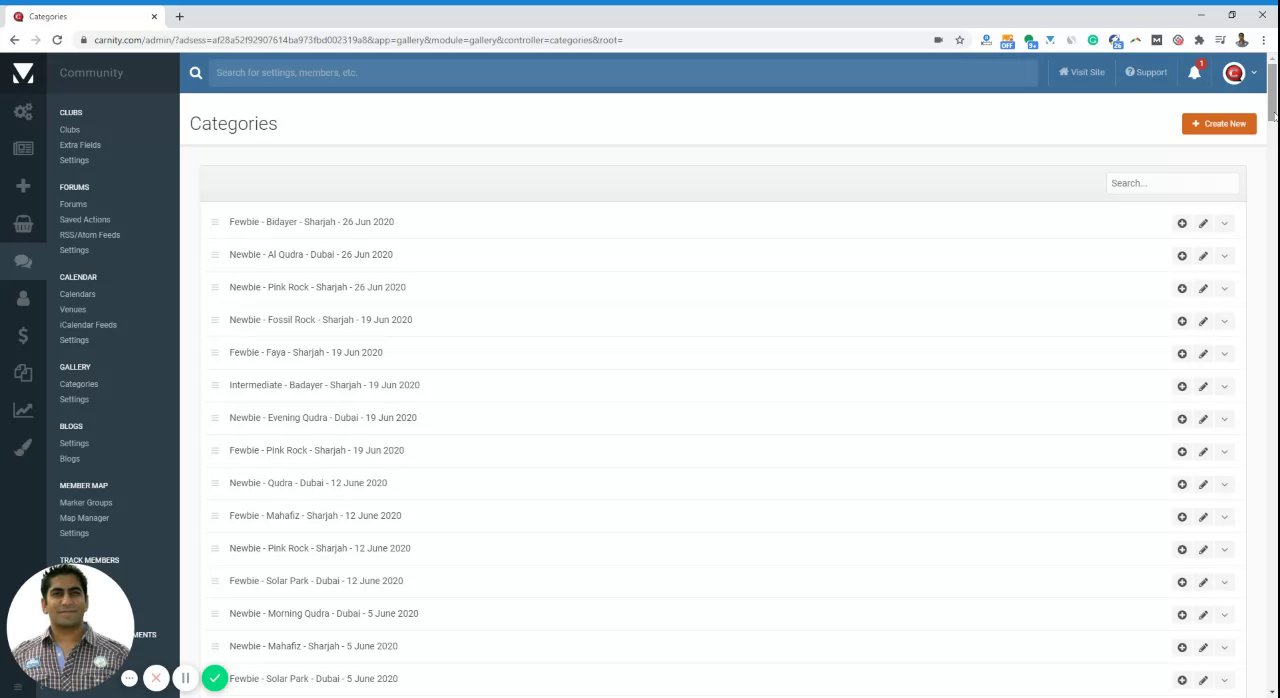Open the dollar sign payments icon
This screenshot has width=1280, height=698.
(x=23, y=336)
